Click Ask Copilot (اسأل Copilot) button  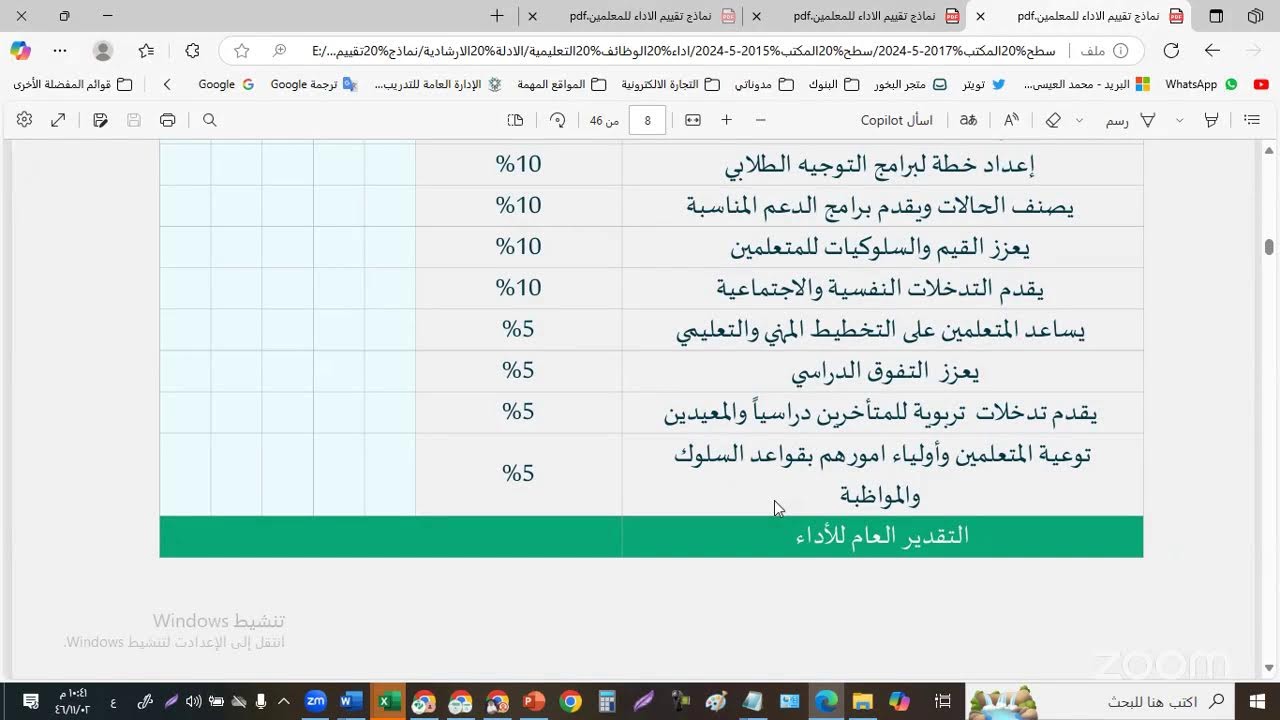[x=897, y=120]
